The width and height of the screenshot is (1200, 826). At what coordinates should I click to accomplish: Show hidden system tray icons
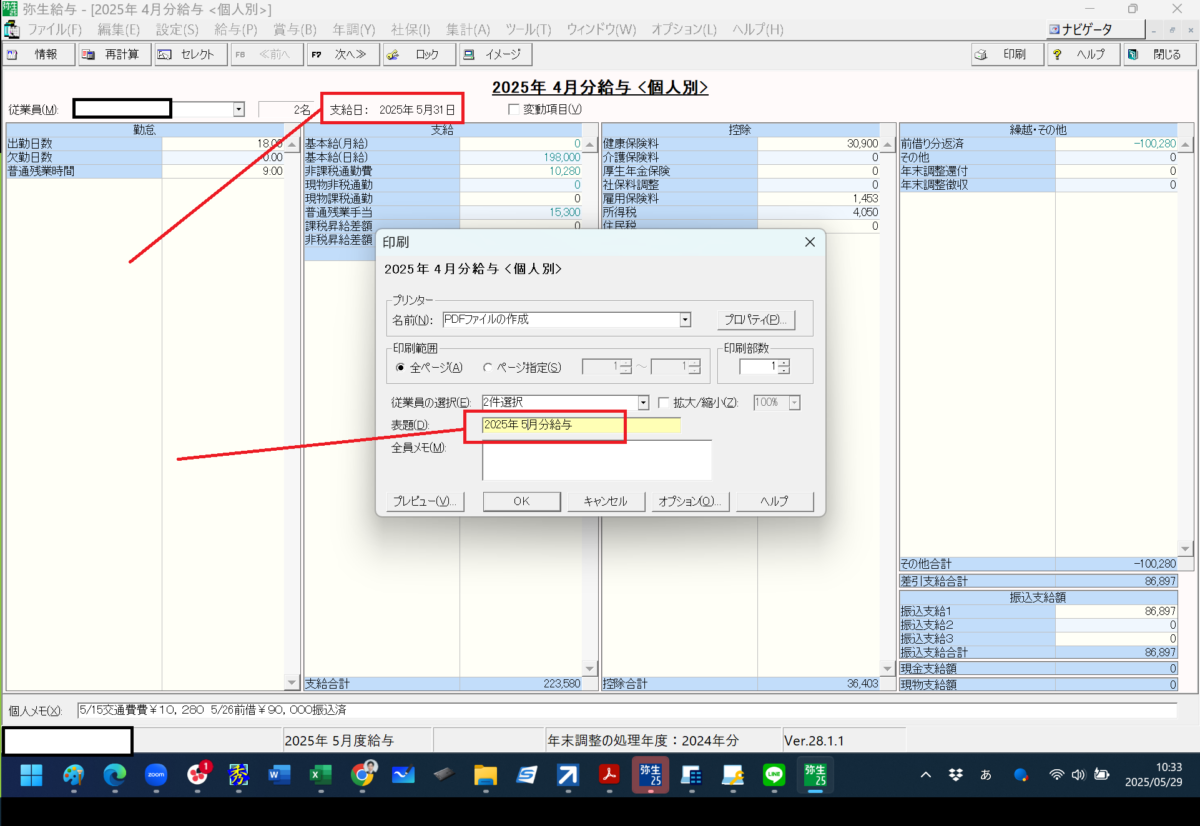(x=925, y=774)
